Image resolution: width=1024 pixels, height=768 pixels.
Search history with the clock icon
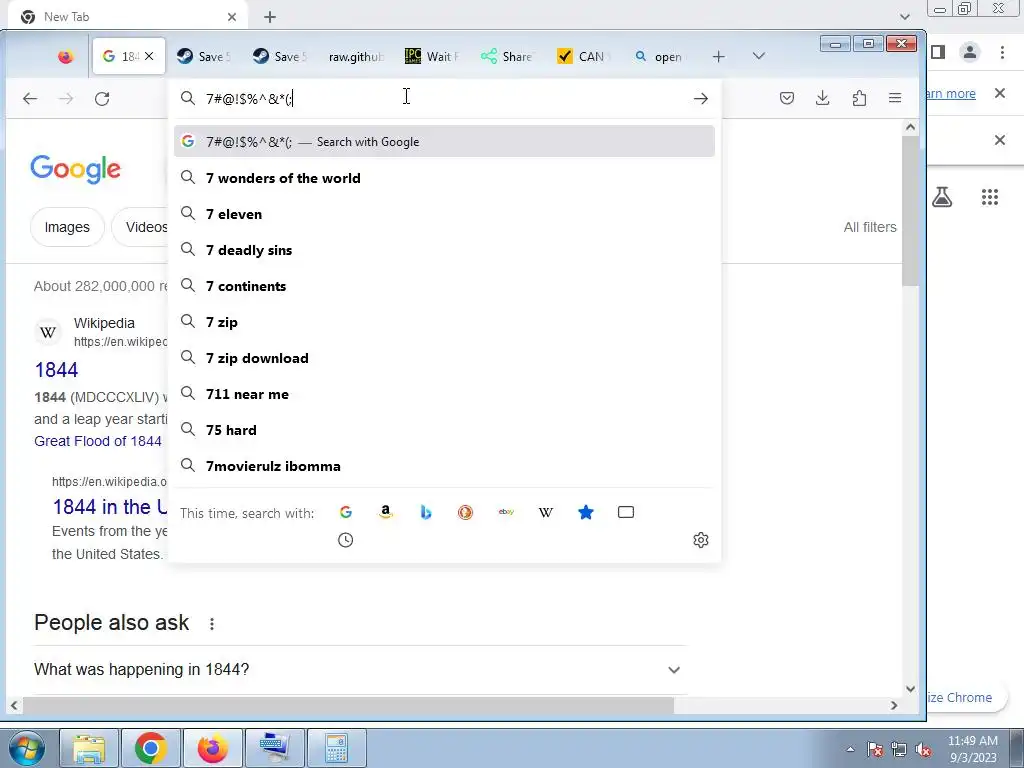pyautogui.click(x=345, y=540)
